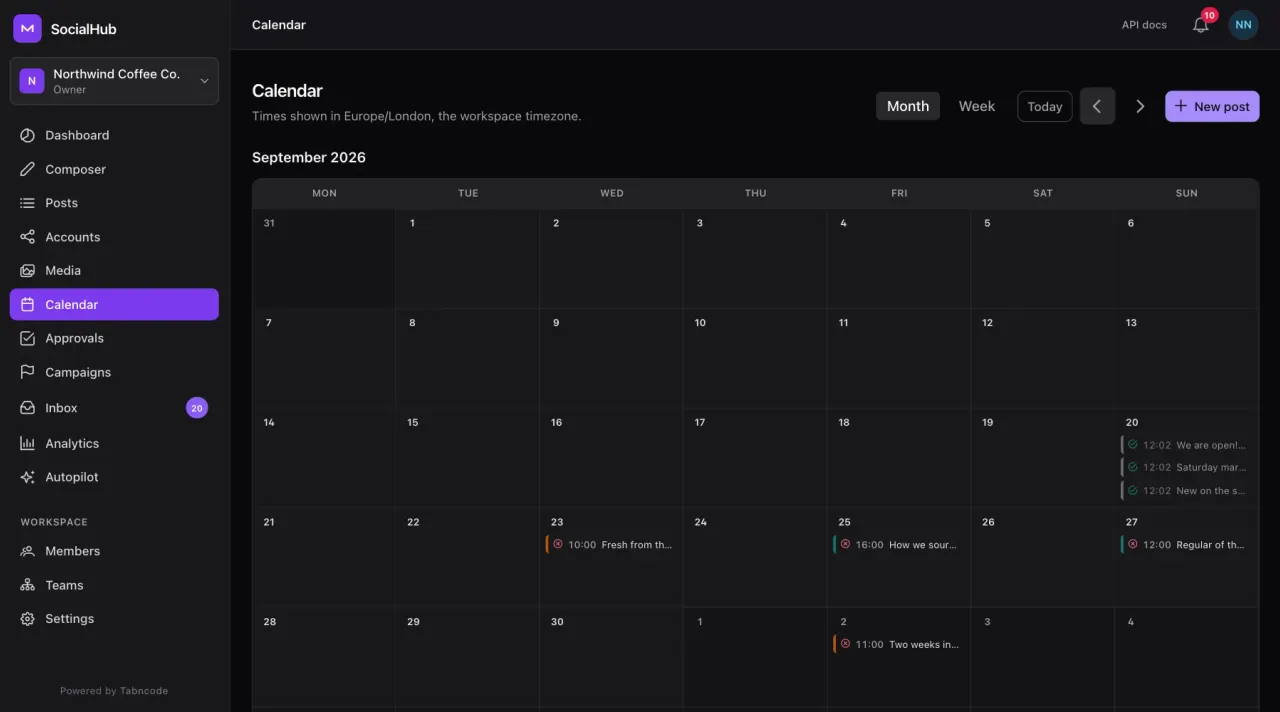Click the Dashboard gauge icon

coord(27,135)
